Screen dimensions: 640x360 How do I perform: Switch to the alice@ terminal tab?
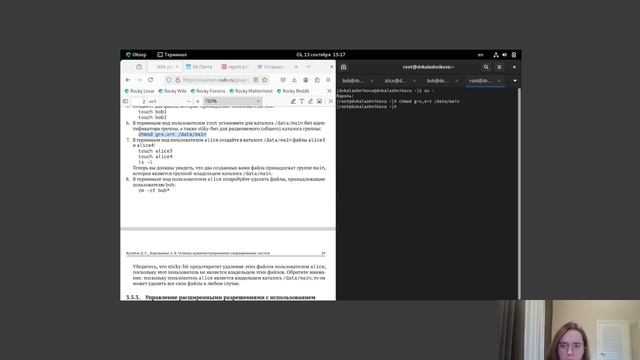[396, 81]
